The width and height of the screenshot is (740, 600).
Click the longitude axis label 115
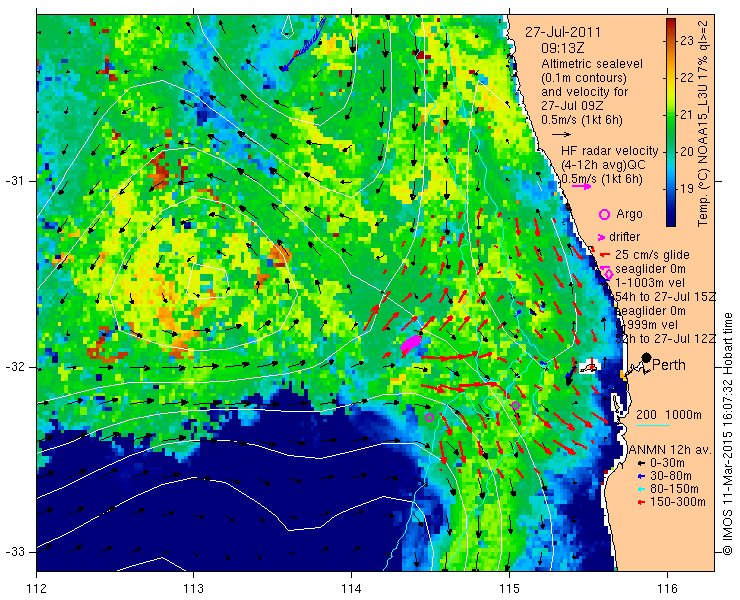coord(509,589)
